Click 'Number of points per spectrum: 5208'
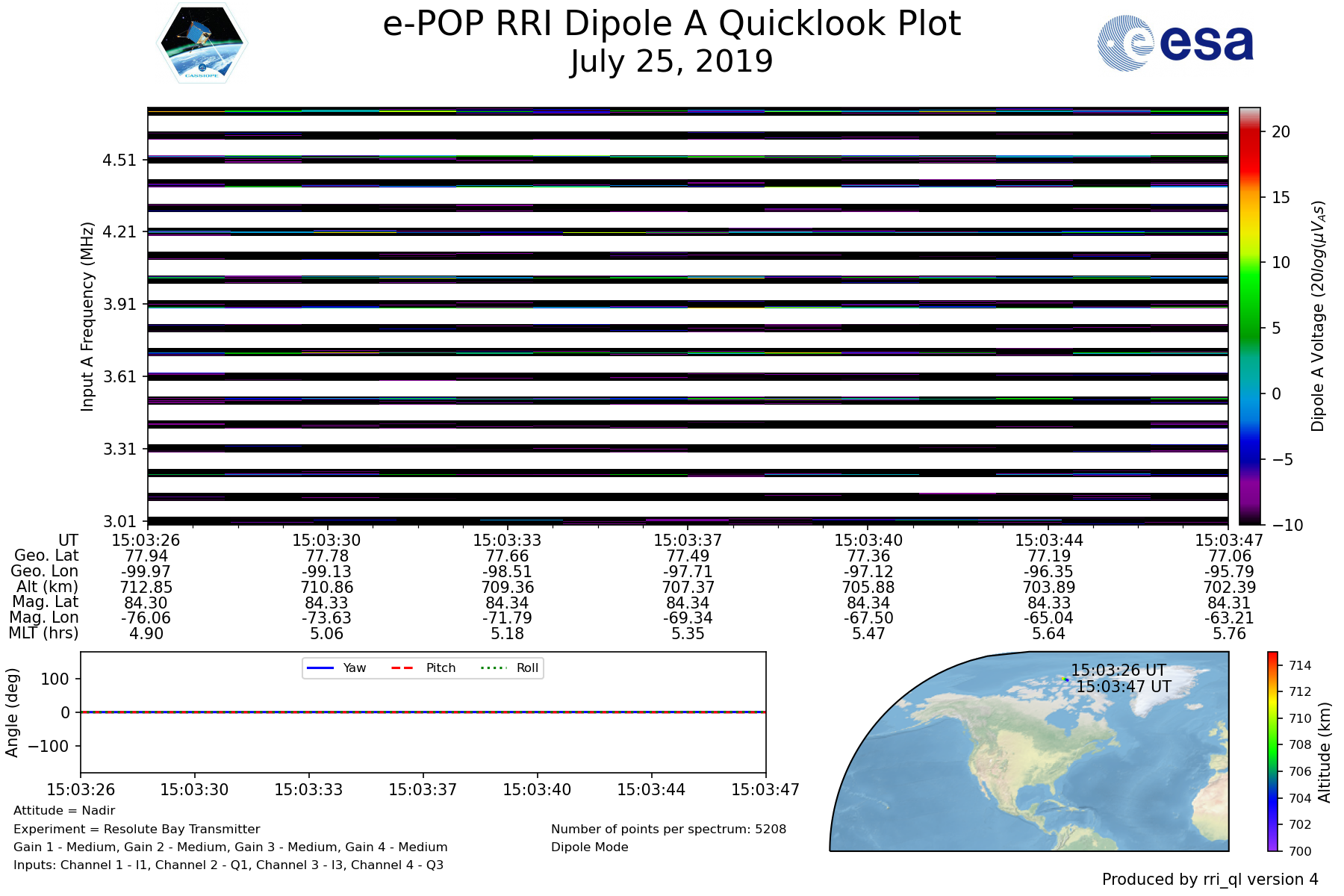Screen dimensions: 1344x896 point(668,829)
